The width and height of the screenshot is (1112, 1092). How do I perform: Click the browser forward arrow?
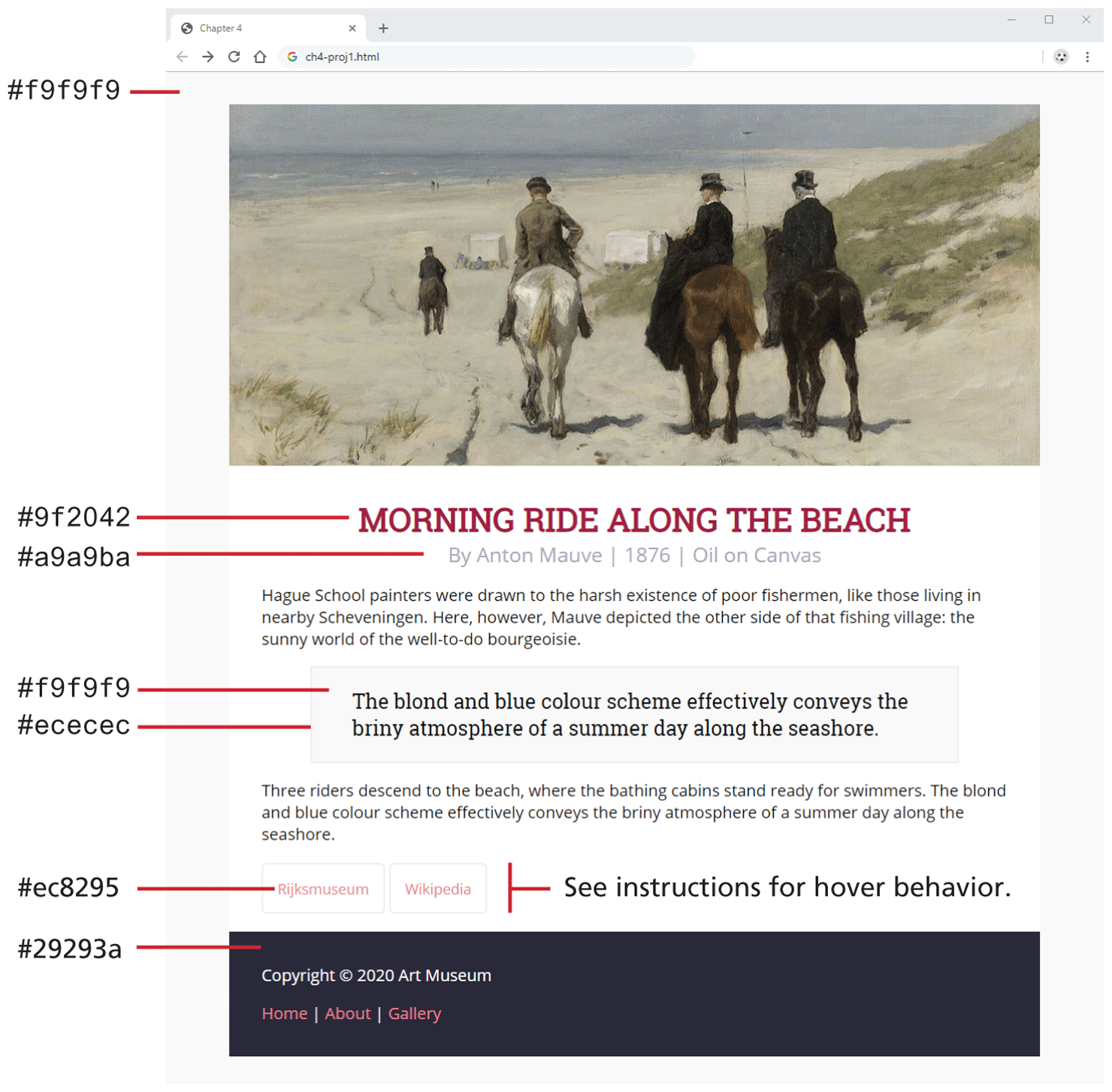(x=208, y=57)
